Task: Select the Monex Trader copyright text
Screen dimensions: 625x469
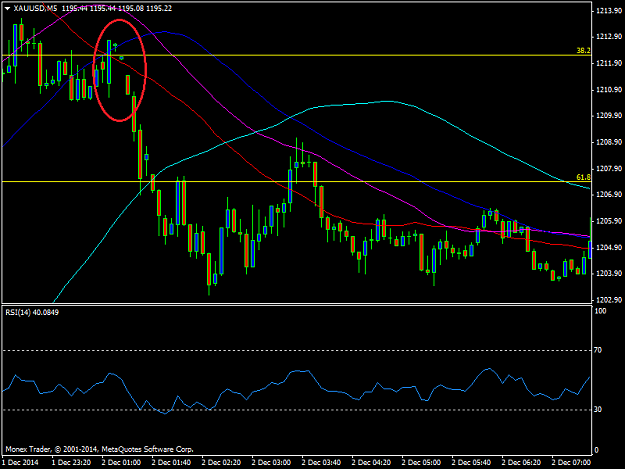Action: coord(99,449)
